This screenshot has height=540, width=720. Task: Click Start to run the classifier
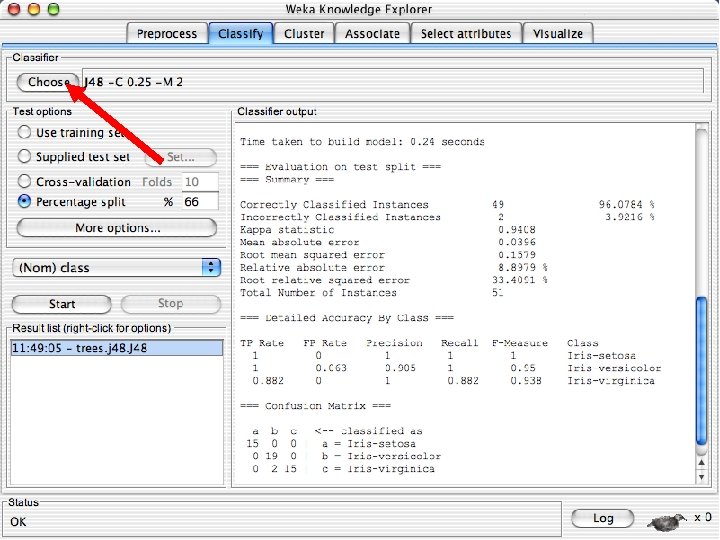[62, 304]
